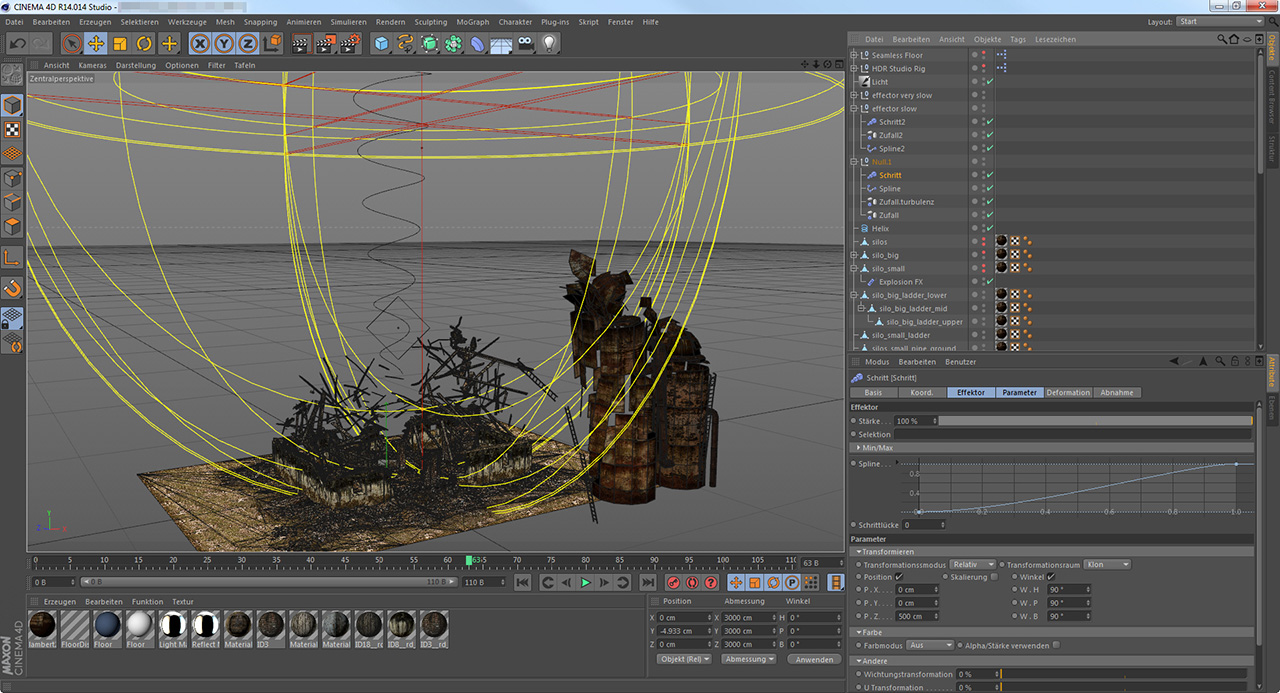
Task: Open the render settings
Action: click(x=349, y=43)
